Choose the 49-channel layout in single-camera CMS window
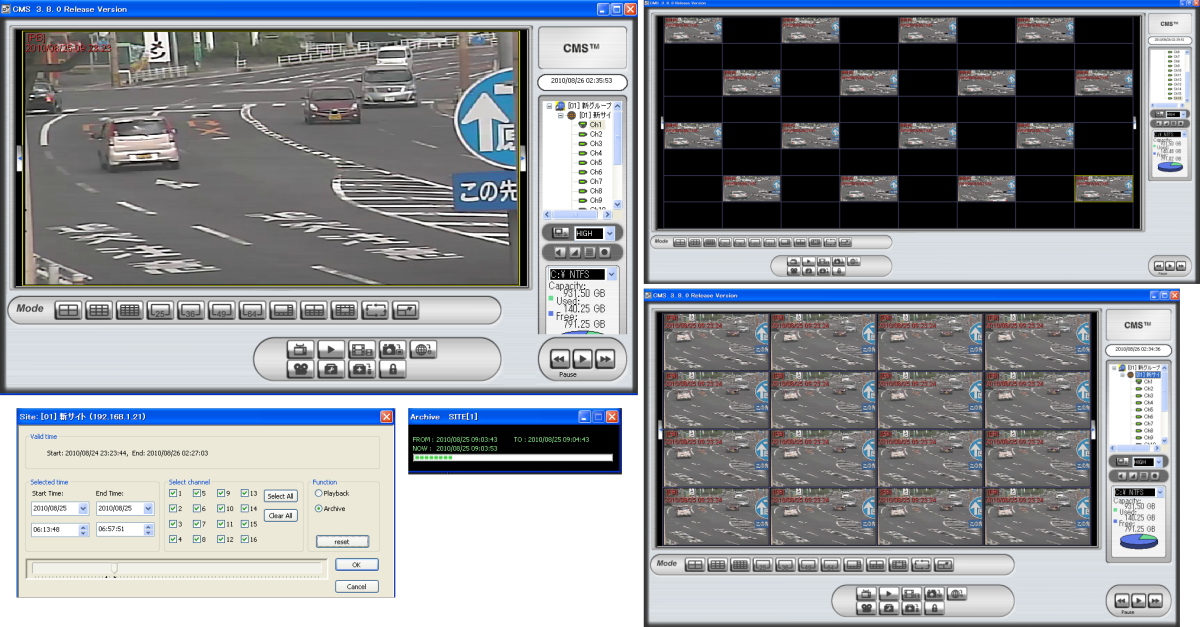This screenshot has width=1200, height=627. point(221,310)
